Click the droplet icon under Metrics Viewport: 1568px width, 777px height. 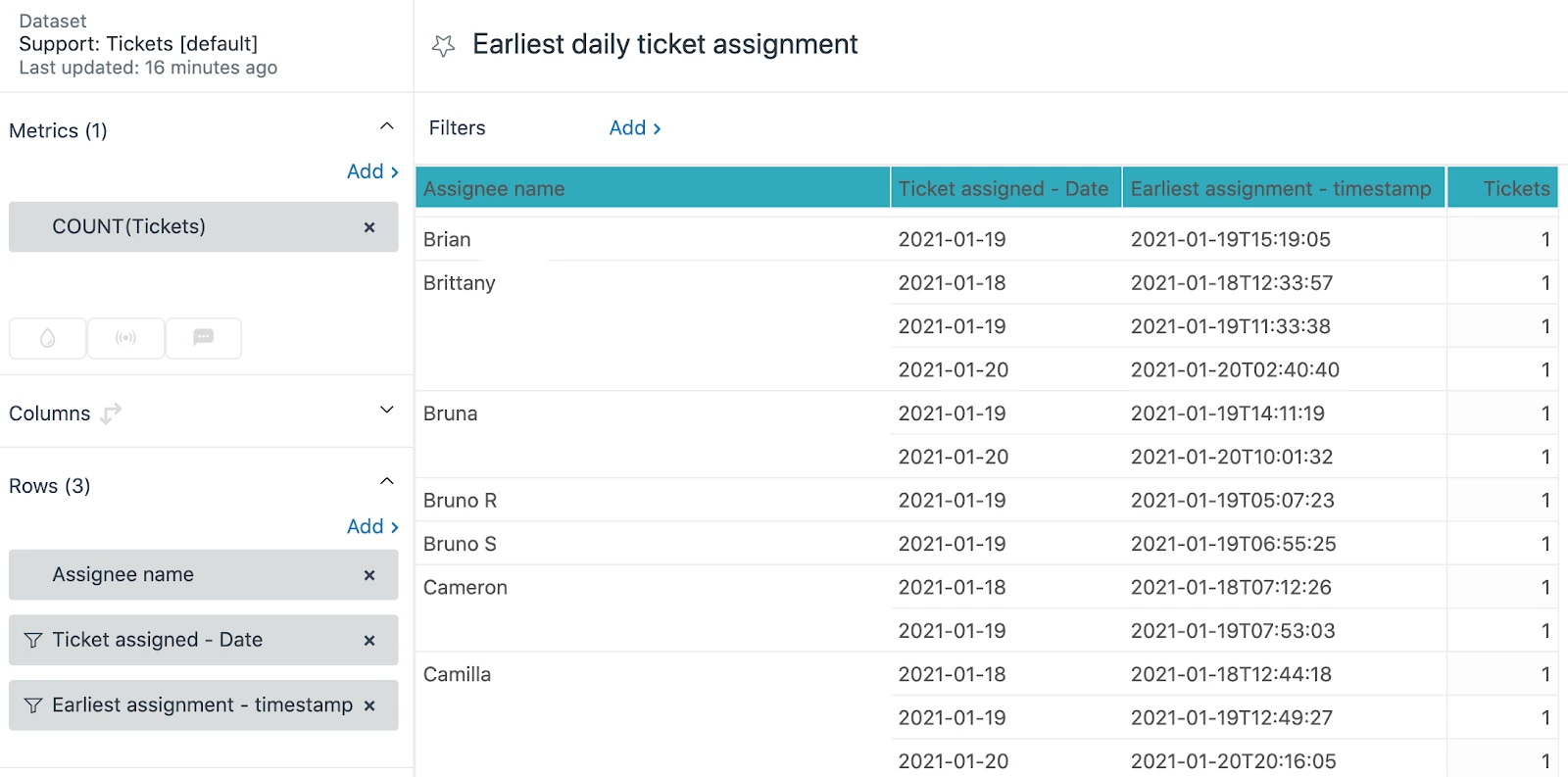pos(47,338)
